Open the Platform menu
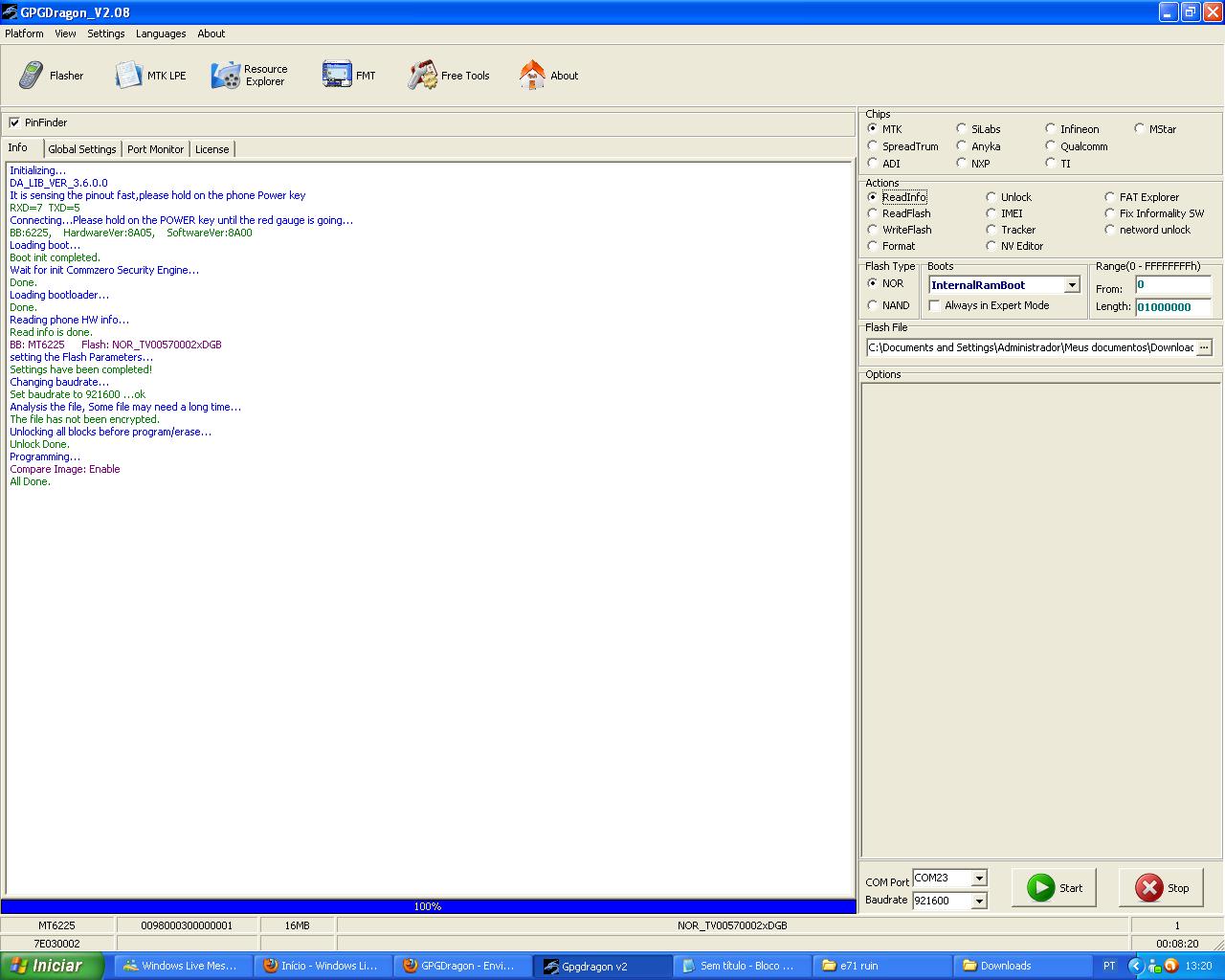Screen dimensions: 1225x980 tap(24, 33)
